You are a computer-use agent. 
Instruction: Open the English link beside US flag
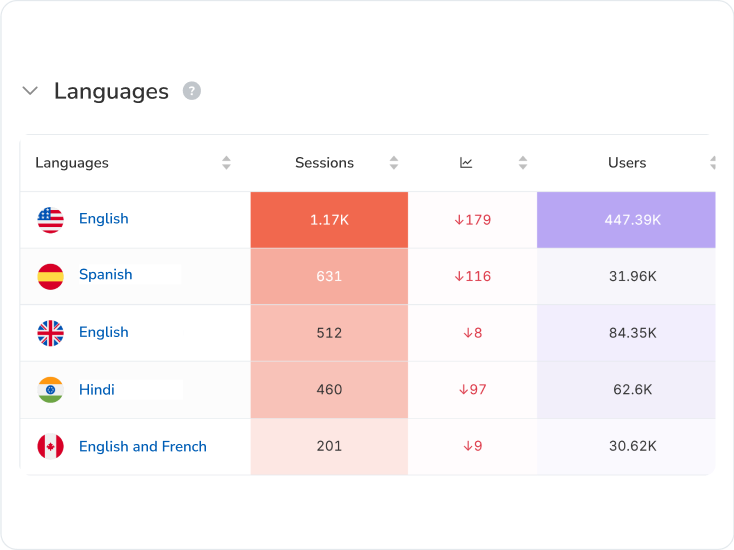pyautogui.click(x=103, y=219)
